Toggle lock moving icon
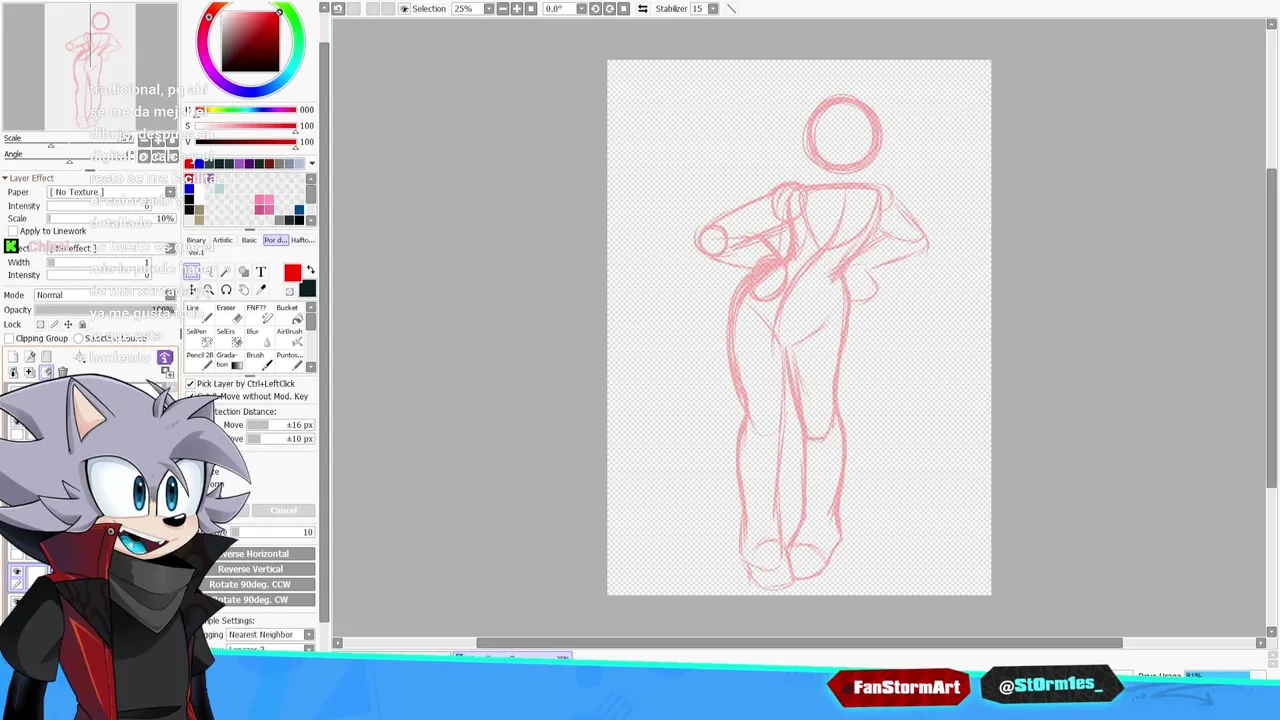This screenshot has height=720, width=1280. (x=68, y=325)
